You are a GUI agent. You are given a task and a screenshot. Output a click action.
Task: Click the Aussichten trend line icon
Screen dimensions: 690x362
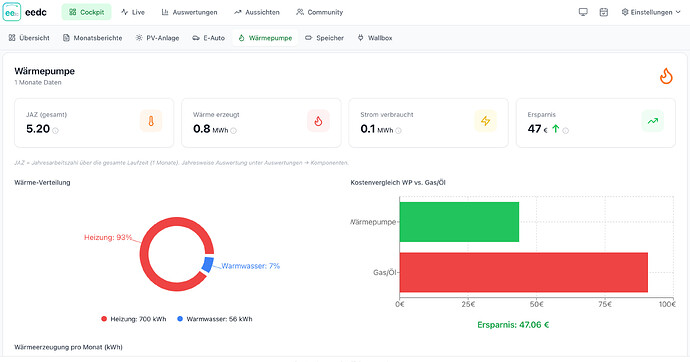pos(238,12)
